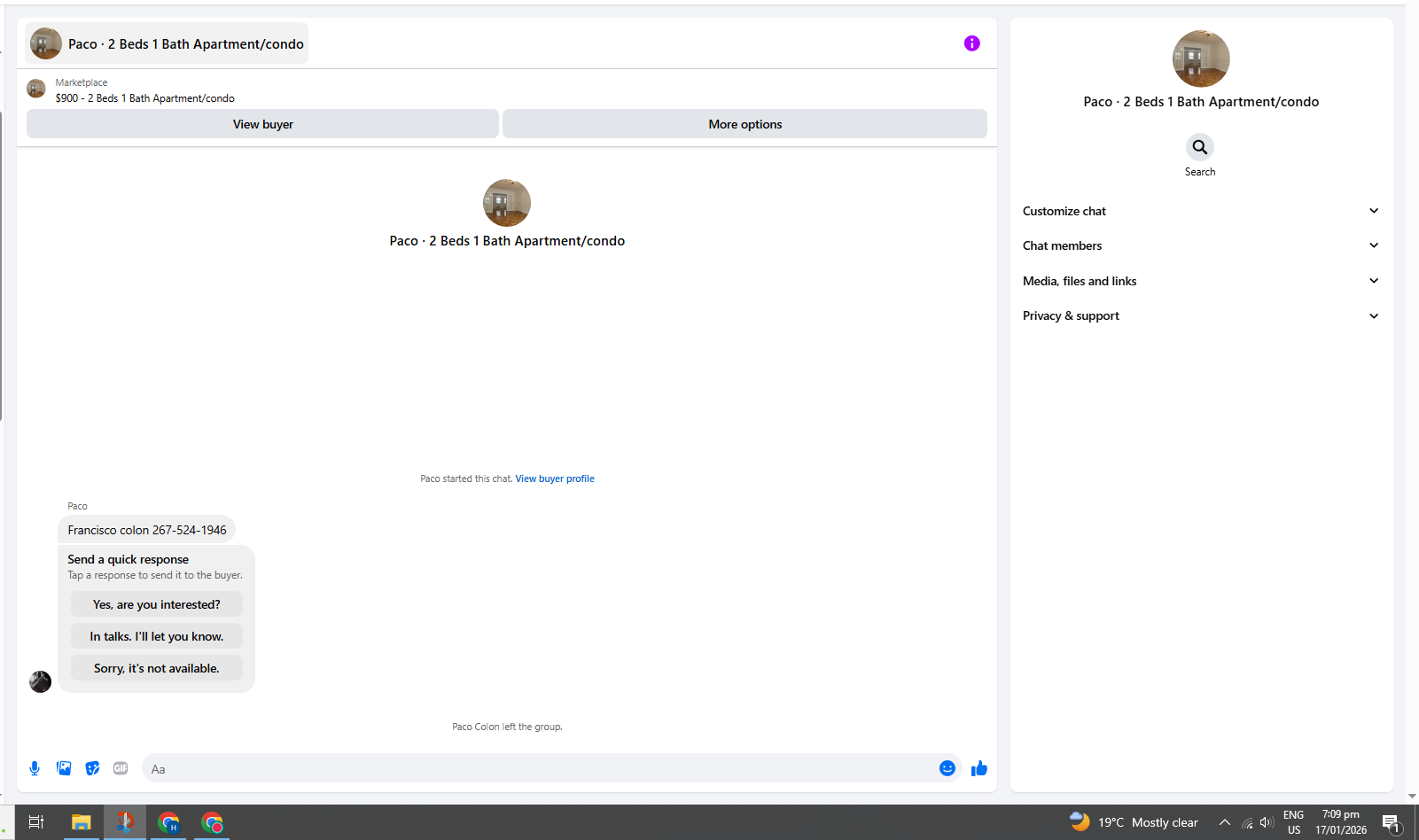Send 'Sorry, it's not available.' response
The width and height of the screenshot is (1419, 840).
pos(157,668)
